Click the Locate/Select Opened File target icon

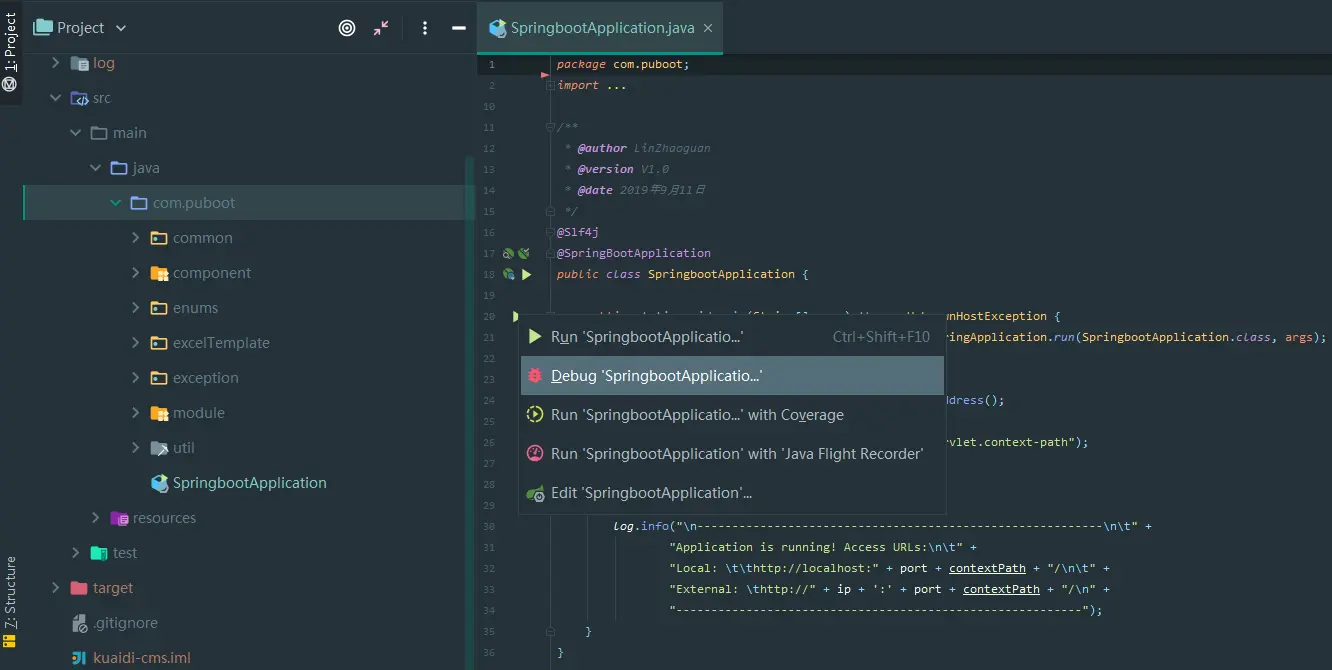347,28
